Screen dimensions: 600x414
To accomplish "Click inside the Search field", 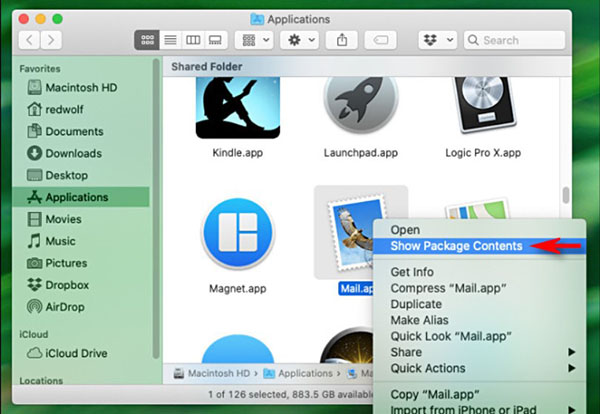I will [514, 40].
